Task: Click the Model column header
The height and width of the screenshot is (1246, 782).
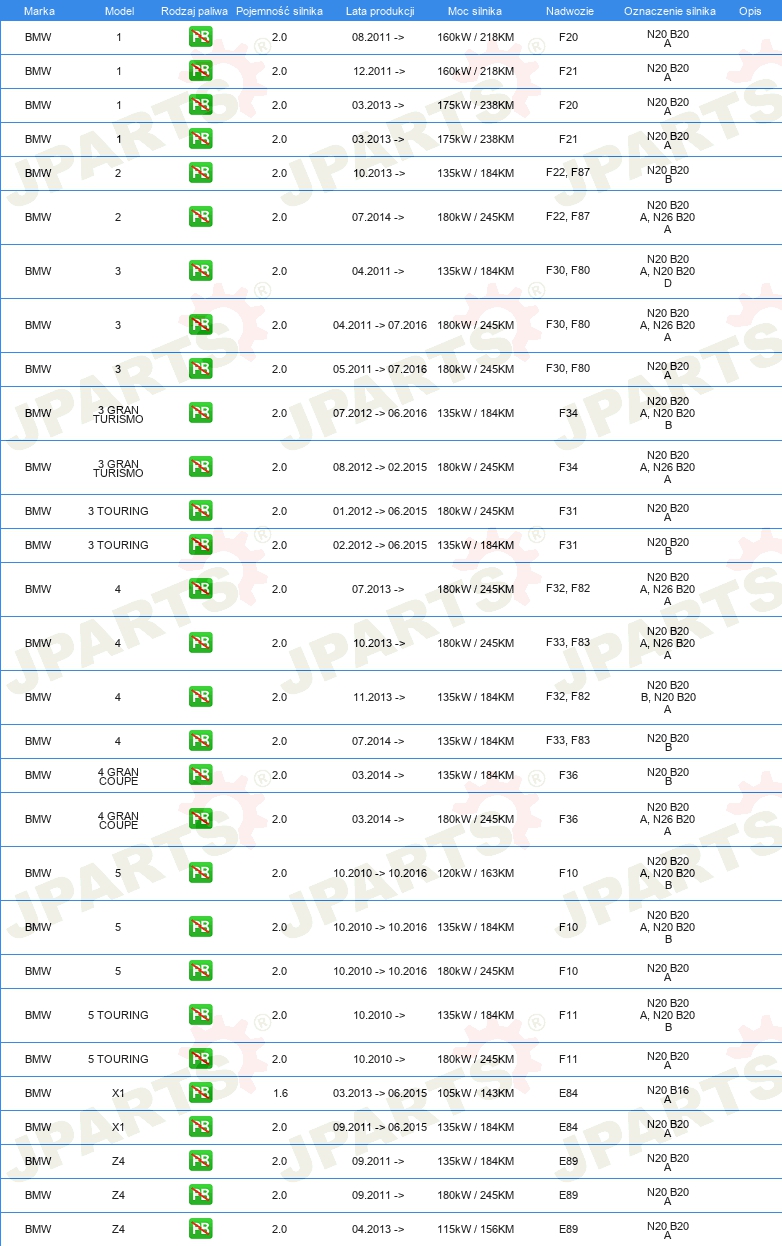Action: pos(119,11)
